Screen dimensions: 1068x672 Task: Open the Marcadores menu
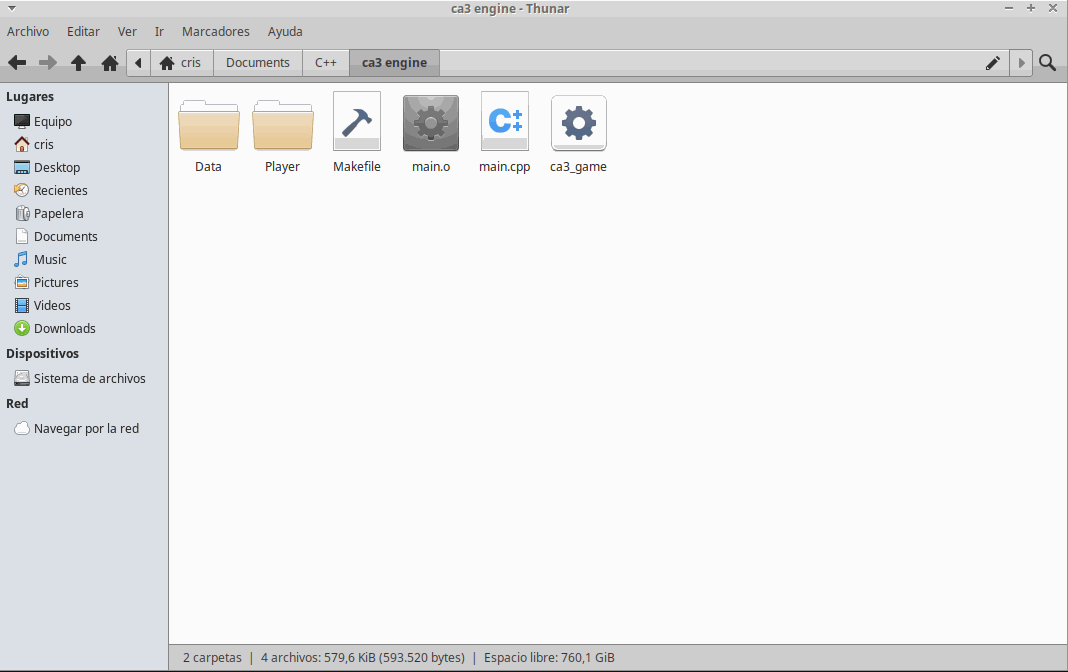click(215, 31)
